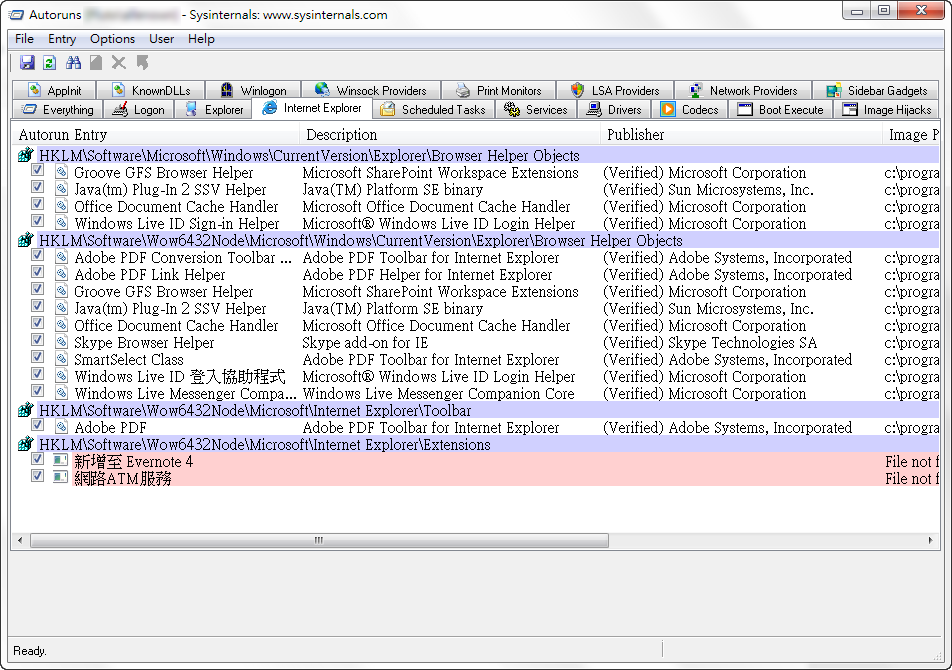Click the file icon beside Adobe PDF Link Helper
This screenshot has width=952, height=670.
(61, 274)
